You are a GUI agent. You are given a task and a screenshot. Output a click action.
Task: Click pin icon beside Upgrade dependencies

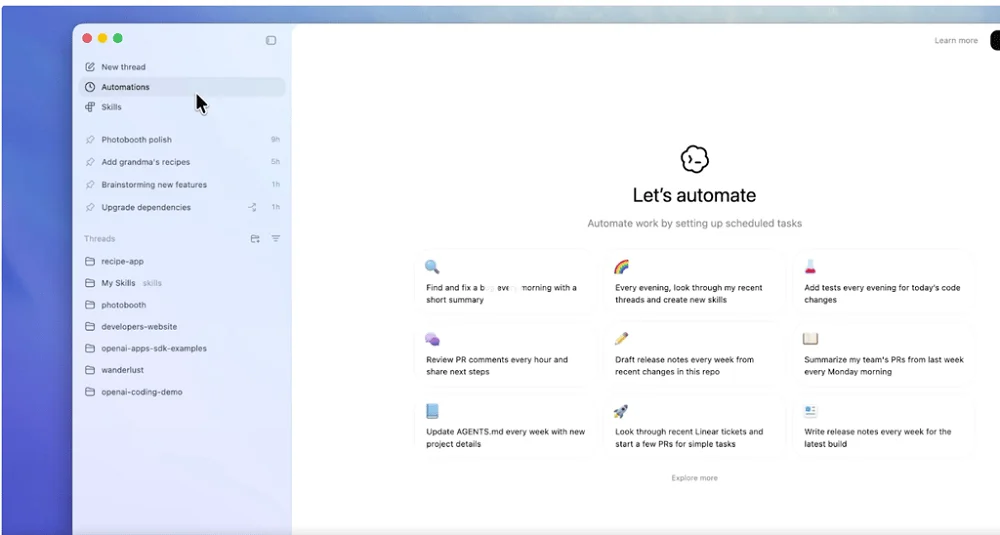point(90,207)
